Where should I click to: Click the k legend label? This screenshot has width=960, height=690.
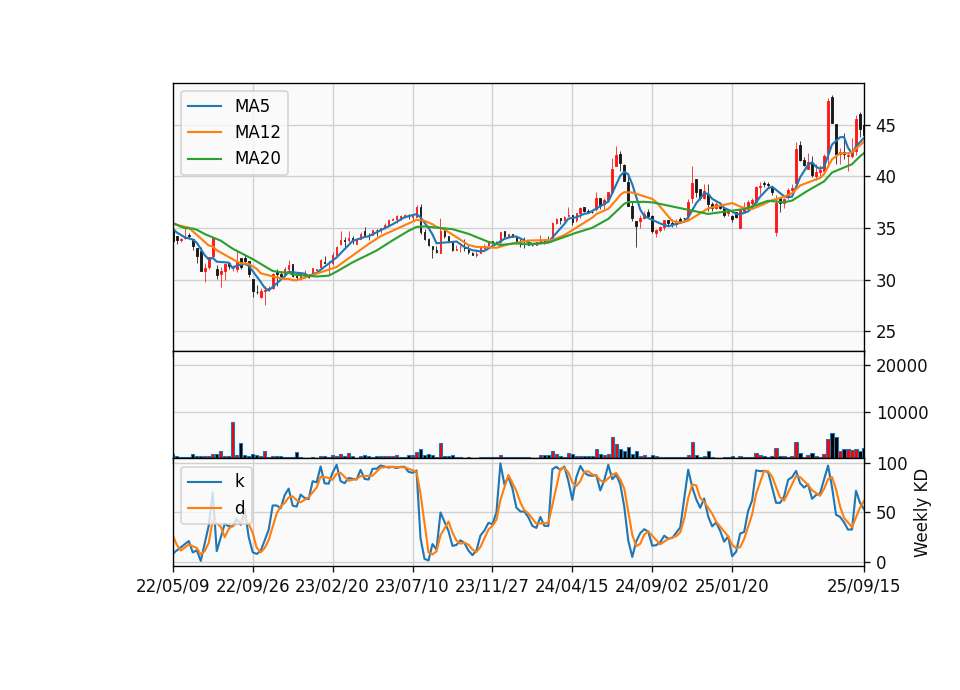[x=239, y=481]
